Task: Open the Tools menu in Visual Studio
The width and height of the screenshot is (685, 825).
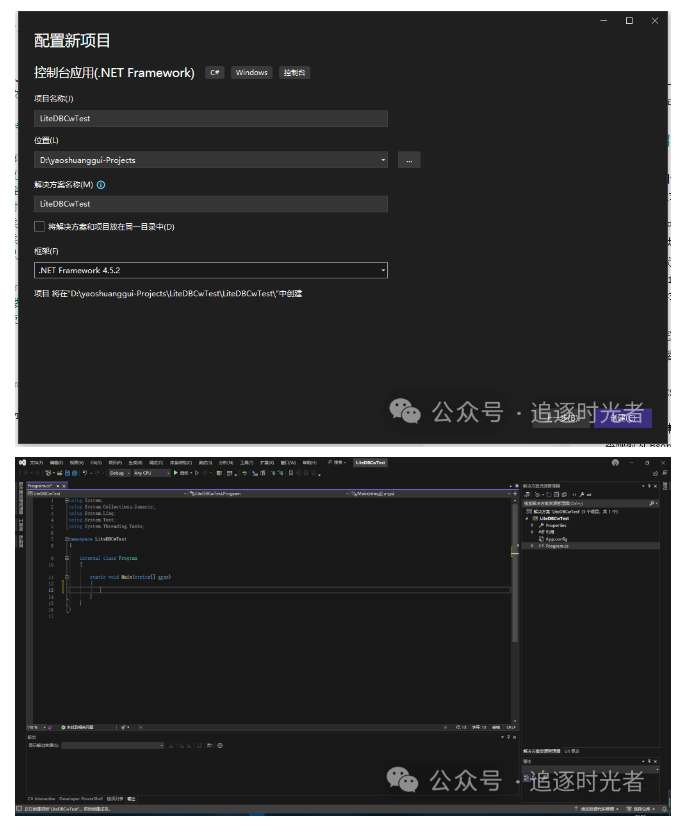Action: tap(246, 462)
